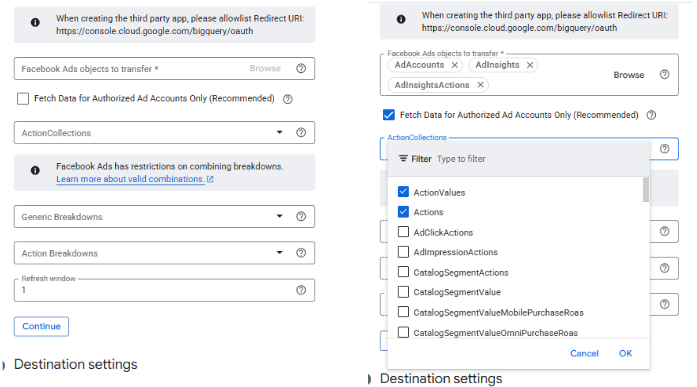Cancel the ActionCollections selection

click(584, 353)
